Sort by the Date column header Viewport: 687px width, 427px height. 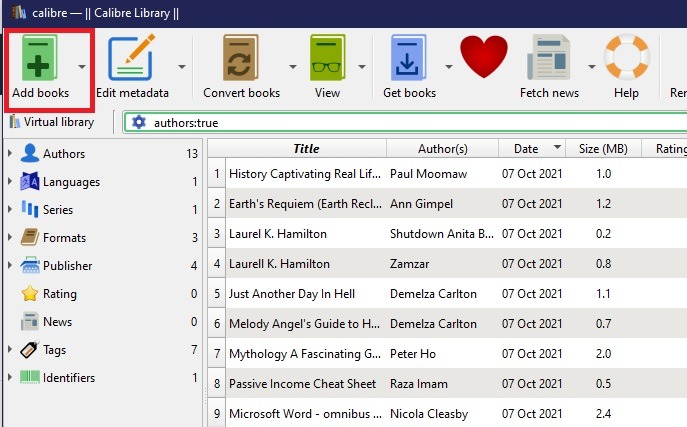click(x=532, y=148)
